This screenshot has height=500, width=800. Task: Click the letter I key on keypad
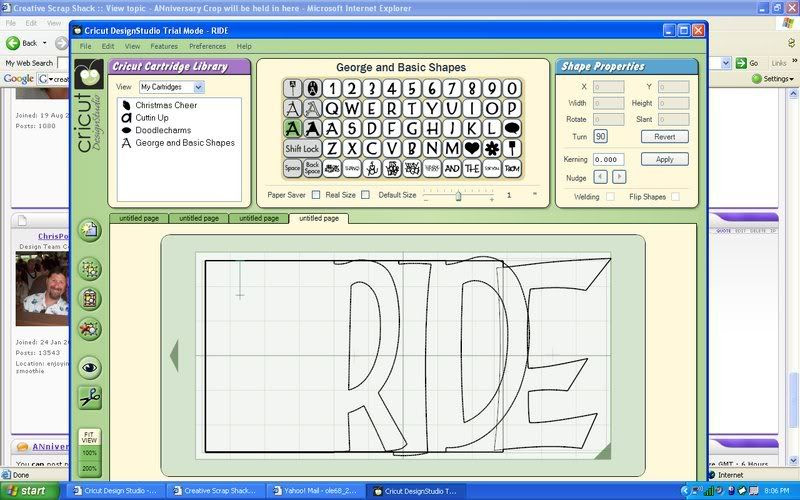(x=472, y=109)
